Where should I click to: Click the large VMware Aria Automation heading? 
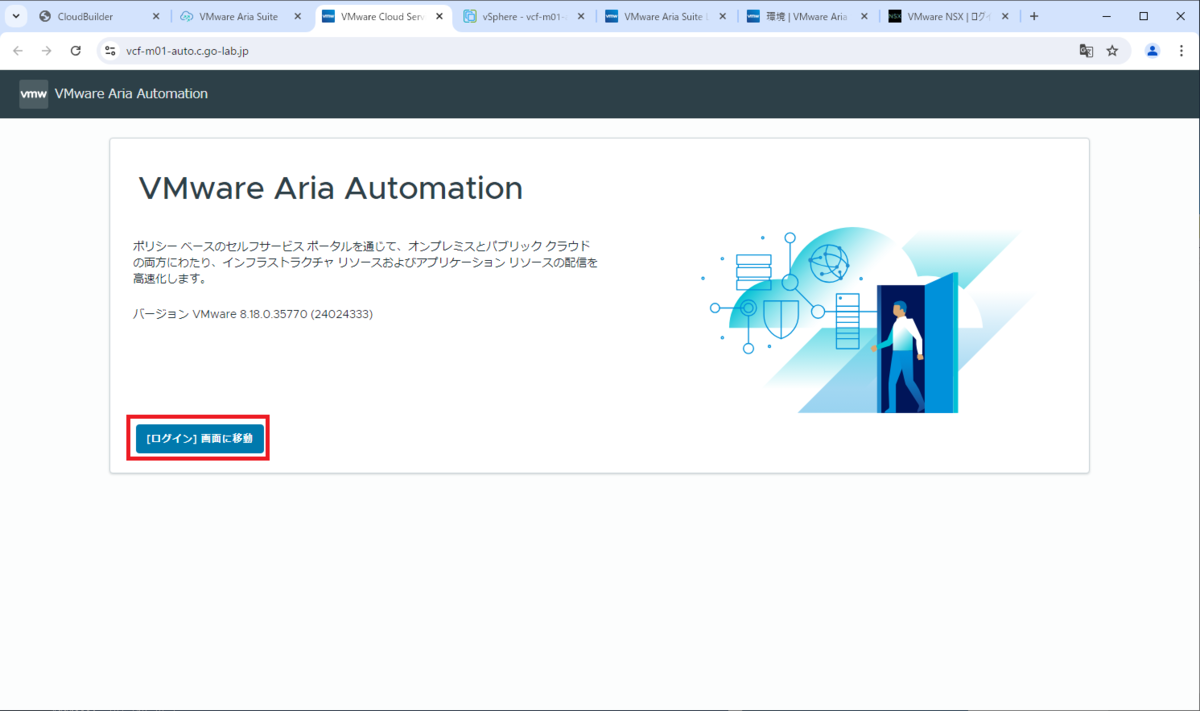pyautogui.click(x=330, y=188)
